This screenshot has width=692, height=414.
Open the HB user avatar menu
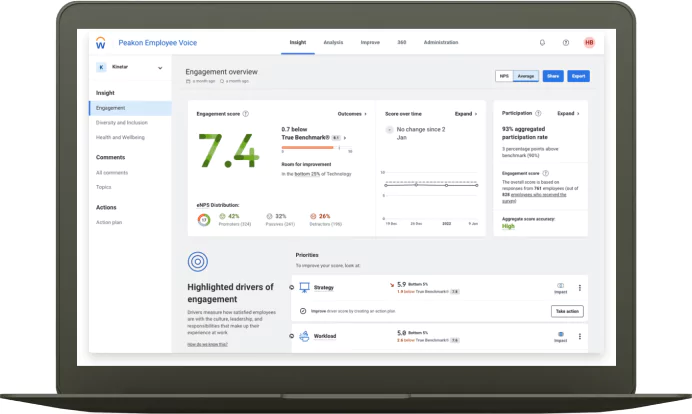point(589,42)
